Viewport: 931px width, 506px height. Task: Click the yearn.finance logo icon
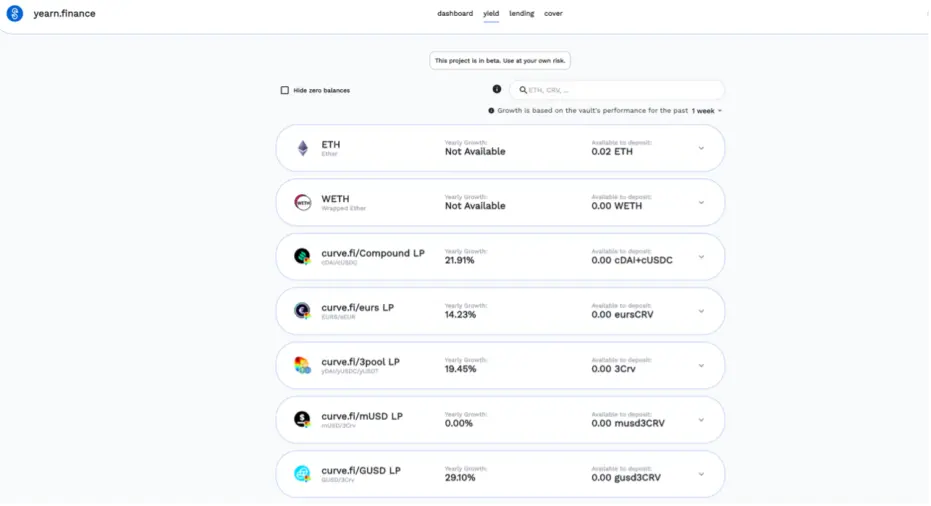(15, 13)
